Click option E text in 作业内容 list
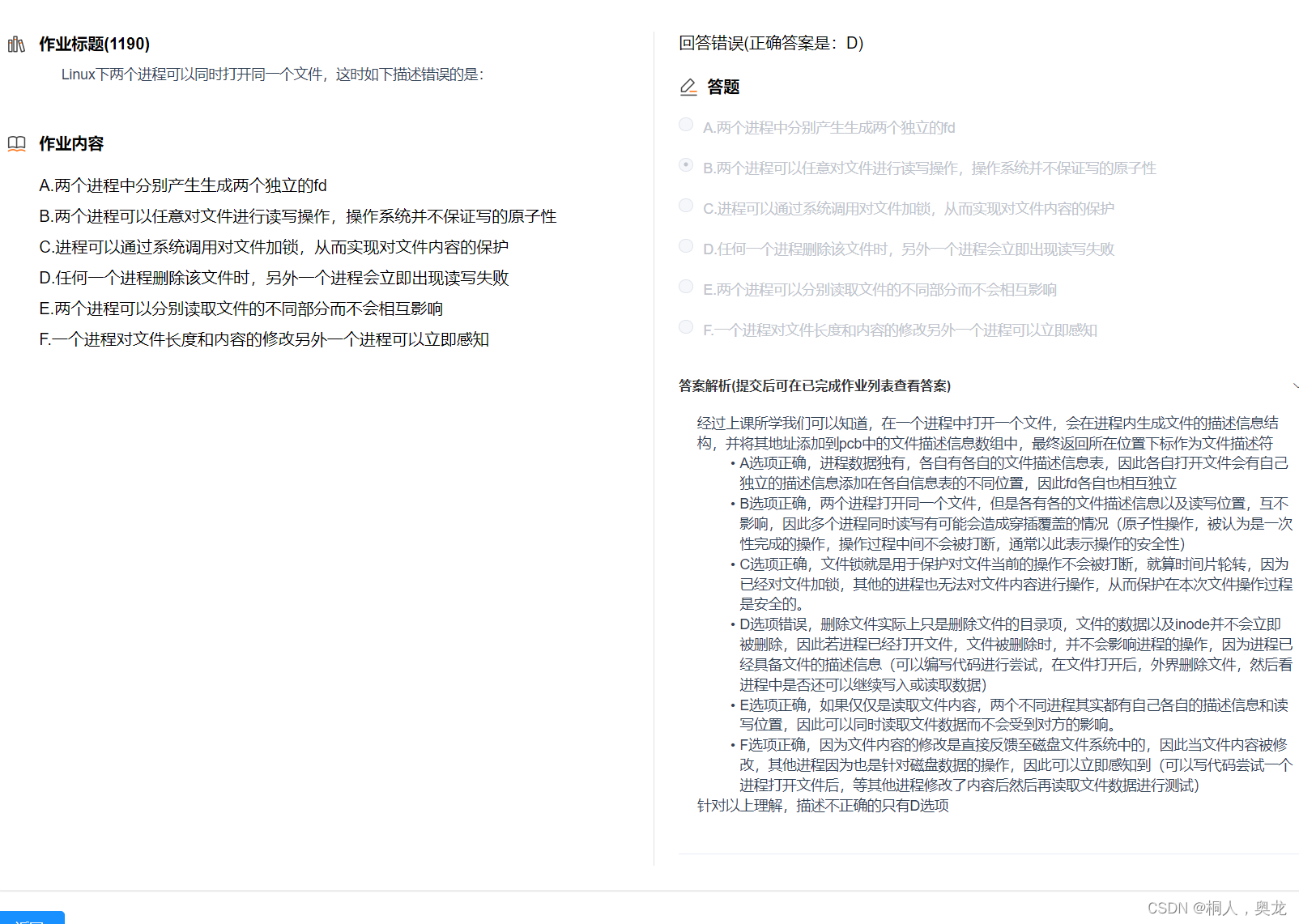1299x924 pixels. click(241, 309)
